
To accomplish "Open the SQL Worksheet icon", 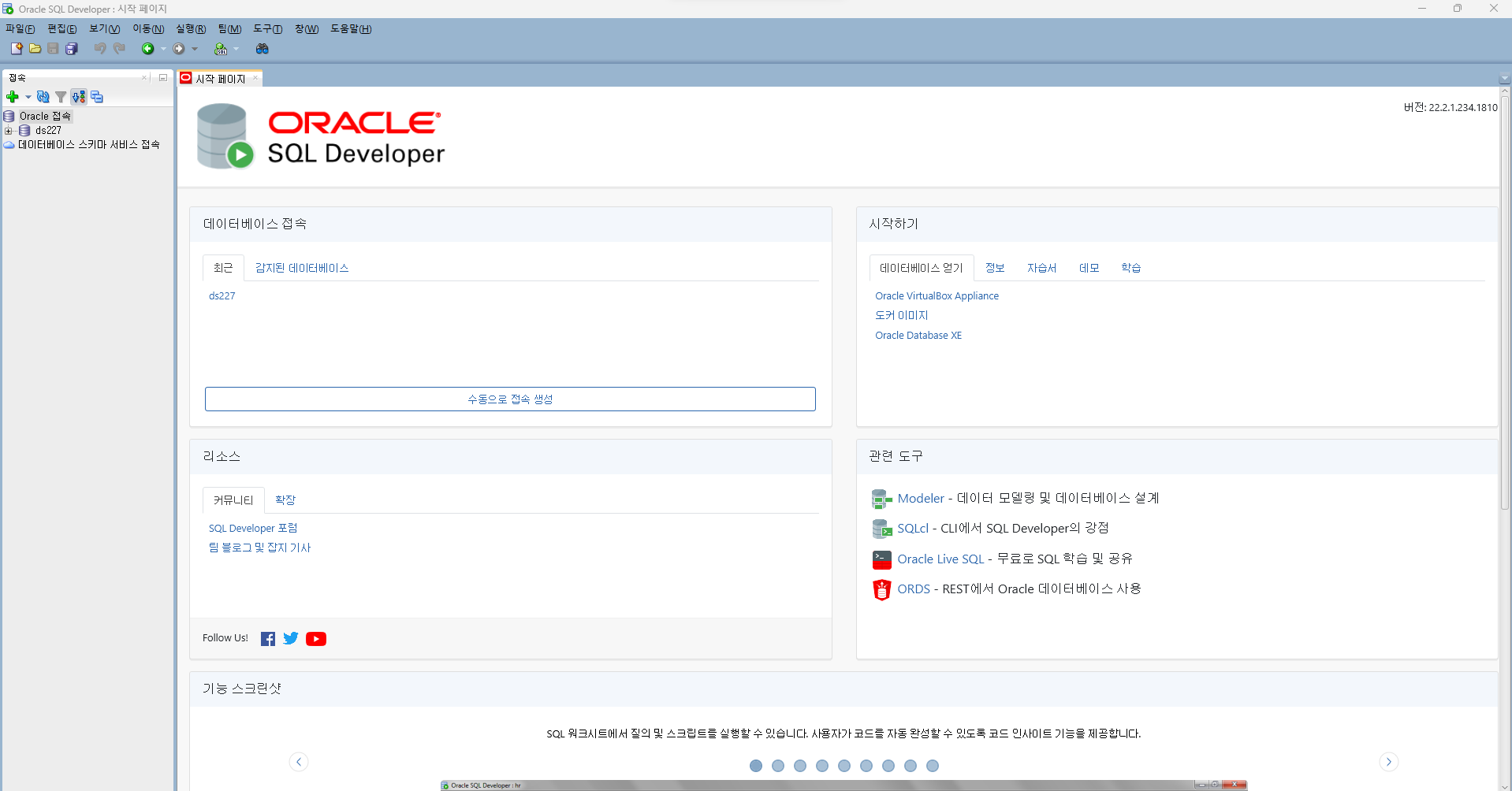I will [x=221, y=49].
